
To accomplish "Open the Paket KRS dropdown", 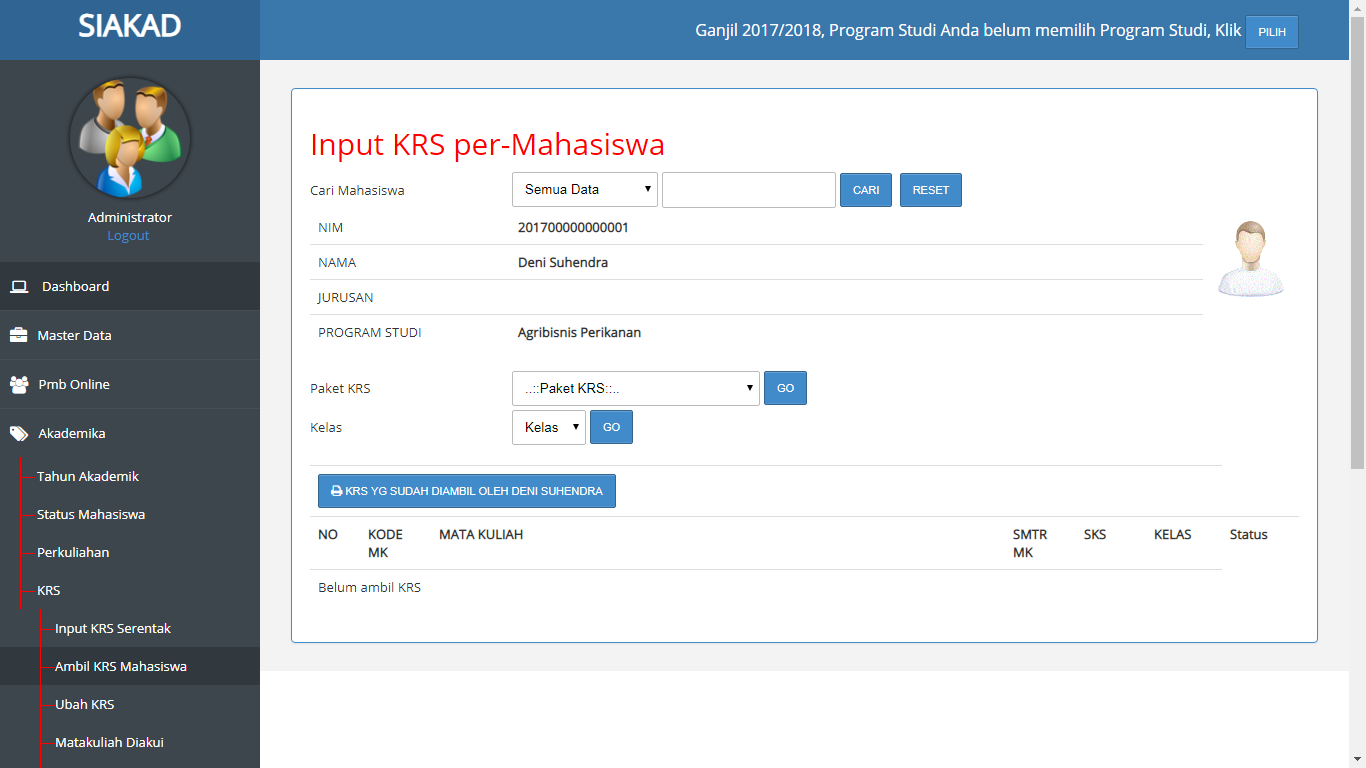I will 636,388.
